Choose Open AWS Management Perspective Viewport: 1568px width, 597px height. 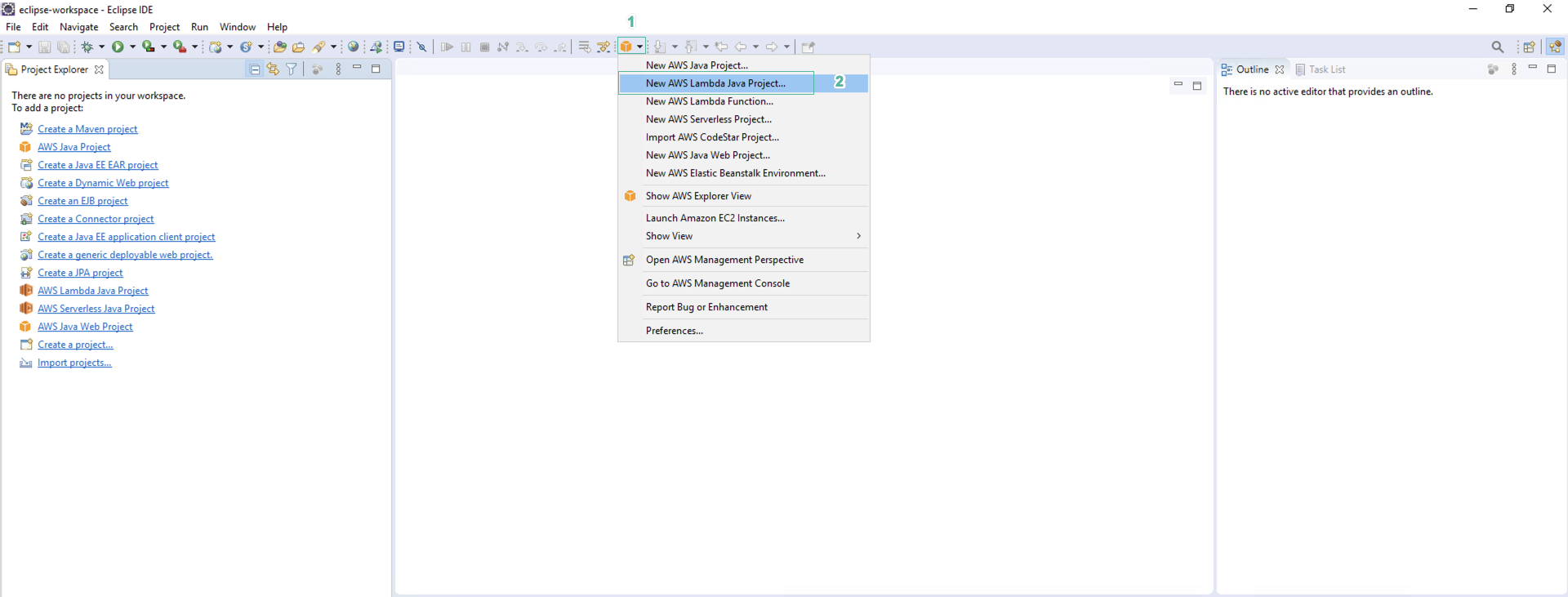(x=744, y=260)
